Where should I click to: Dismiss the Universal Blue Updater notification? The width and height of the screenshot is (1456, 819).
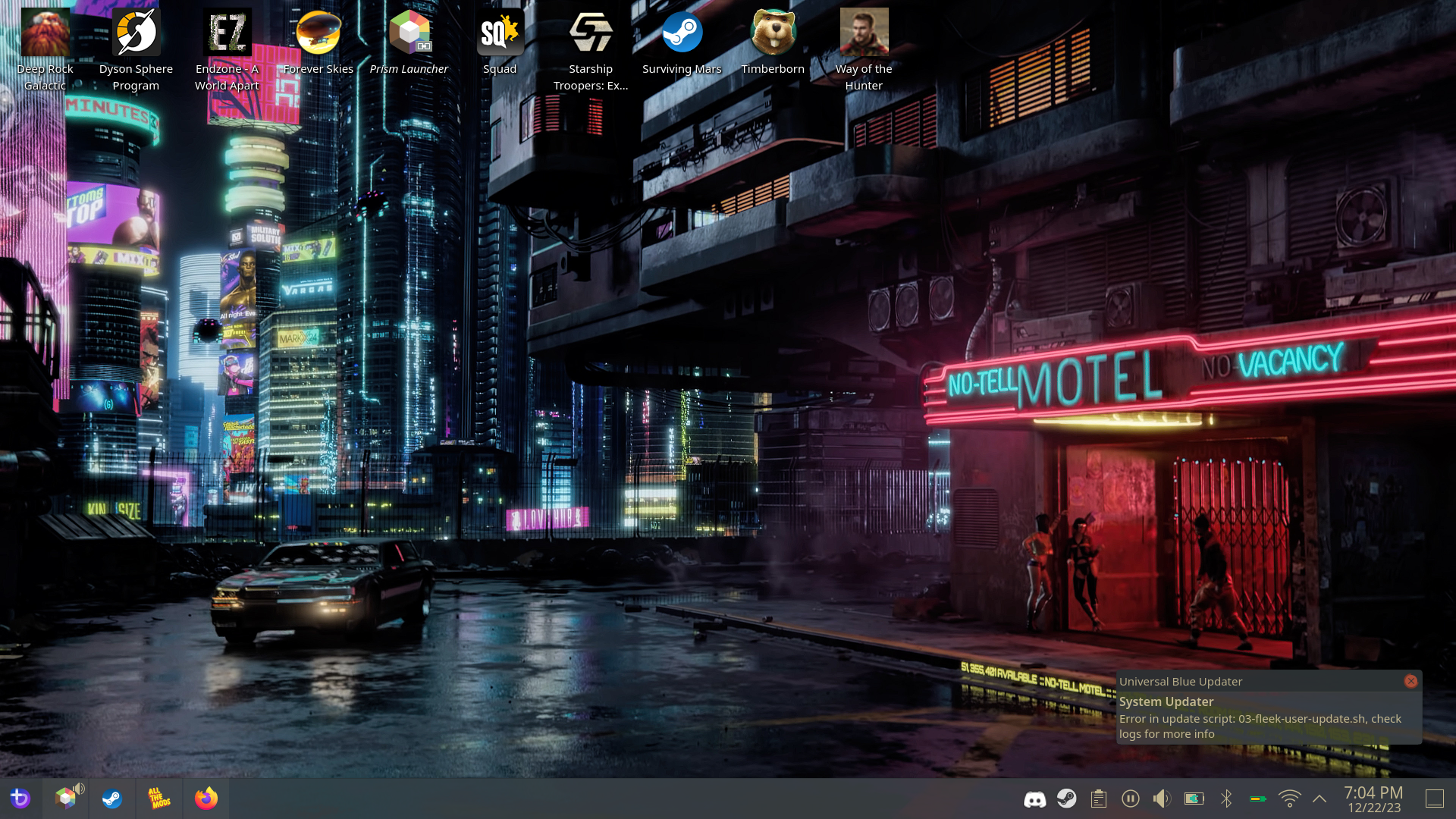(1410, 681)
